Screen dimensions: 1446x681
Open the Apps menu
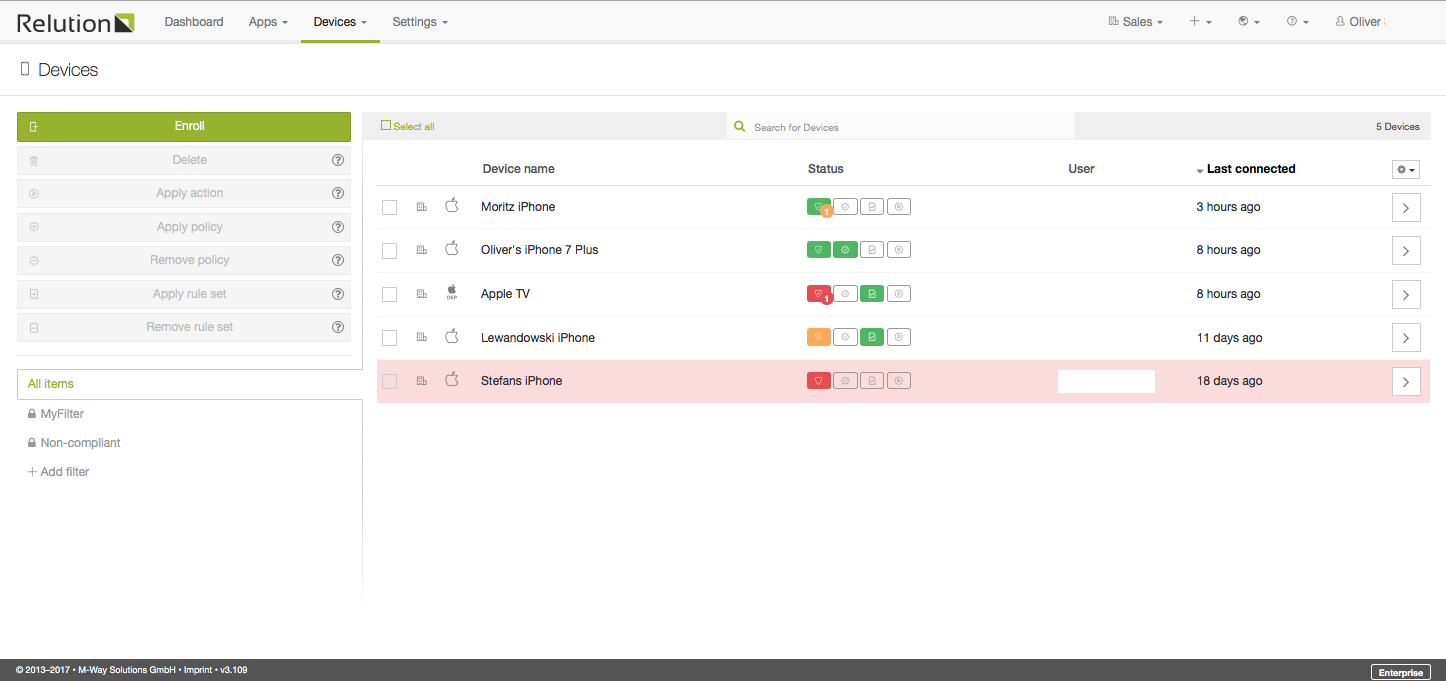tap(268, 22)
